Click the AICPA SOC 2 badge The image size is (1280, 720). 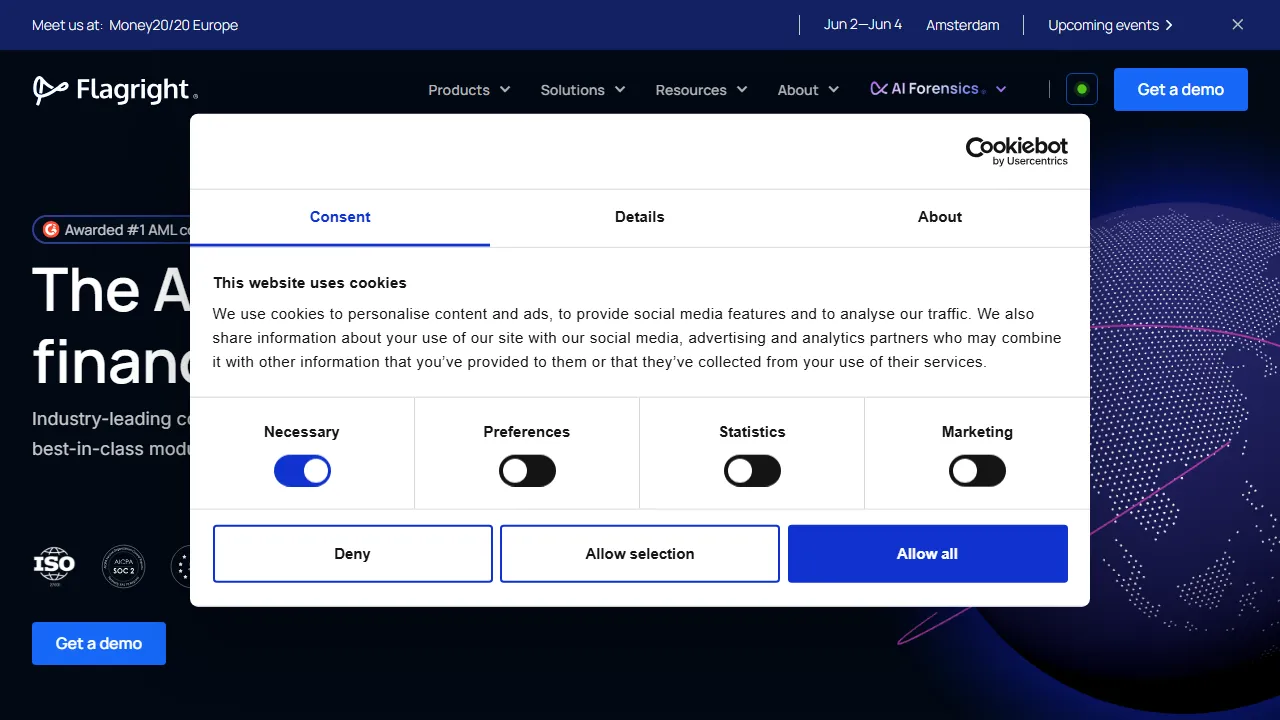click(x=124, y=566)
